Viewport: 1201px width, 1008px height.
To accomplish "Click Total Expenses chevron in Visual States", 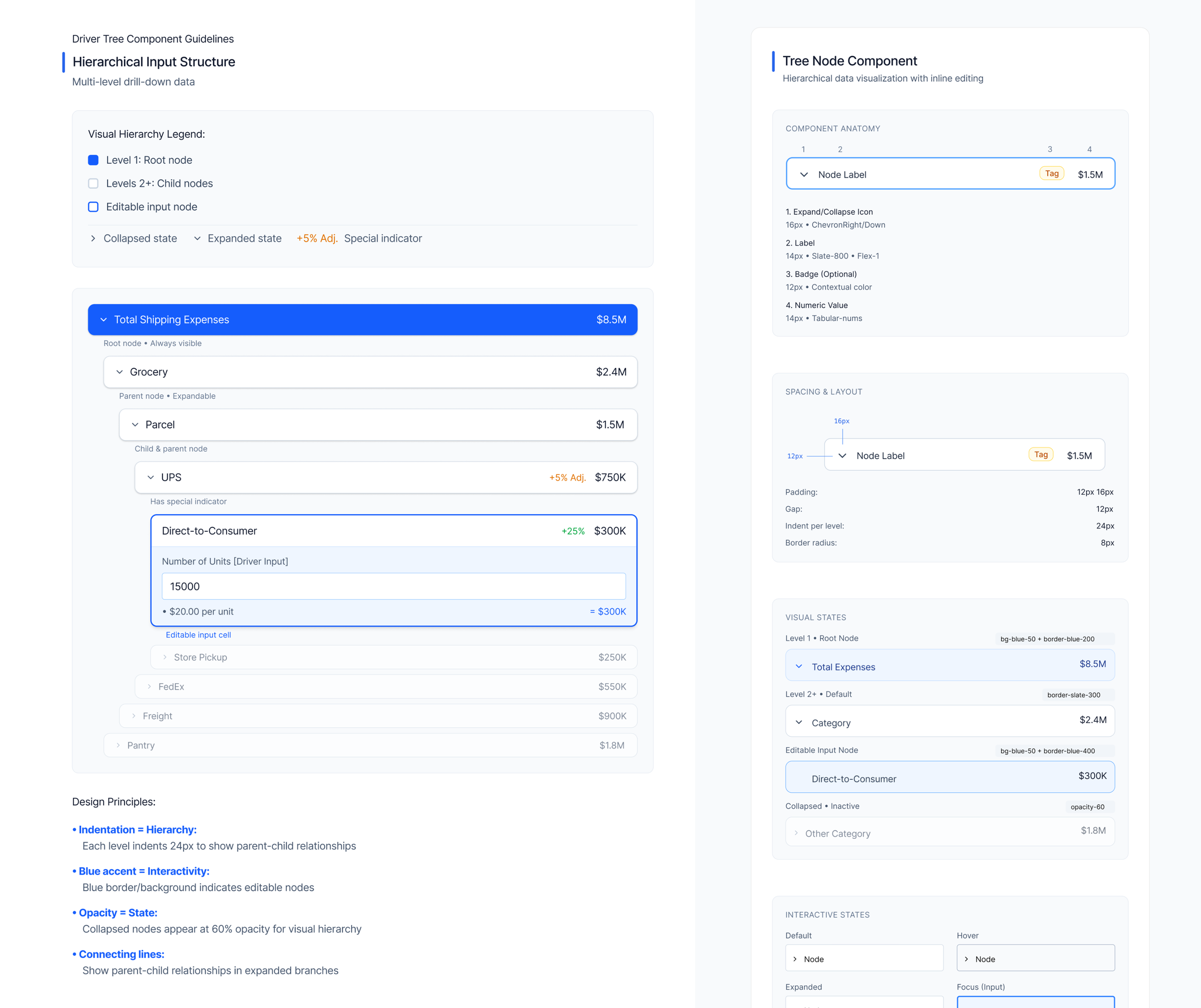I will (x=798, y=666).
